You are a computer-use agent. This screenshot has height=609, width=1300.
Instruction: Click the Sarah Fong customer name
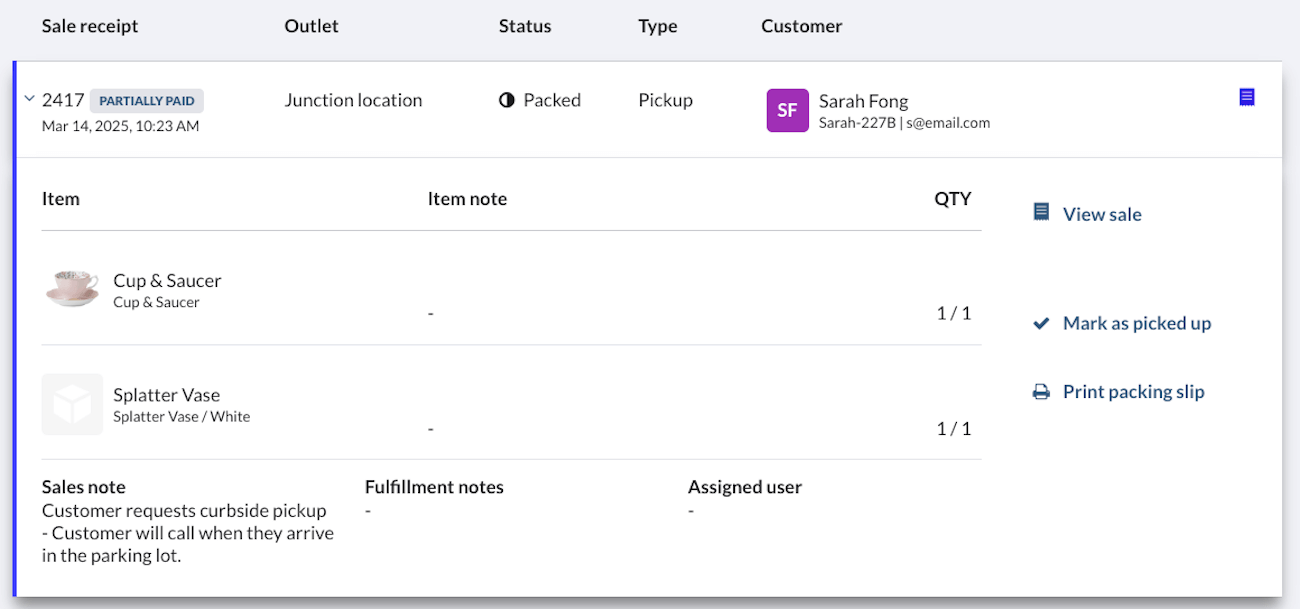point(863,101)
